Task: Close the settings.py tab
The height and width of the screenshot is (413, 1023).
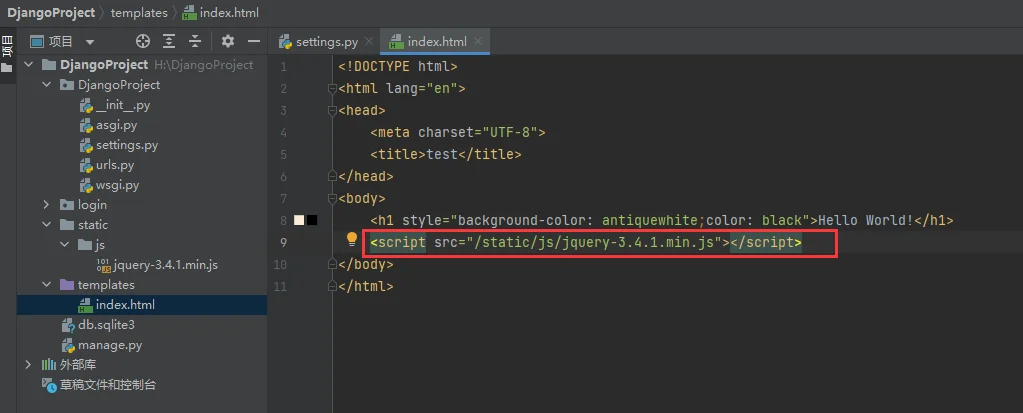Action: click(369, 41)
